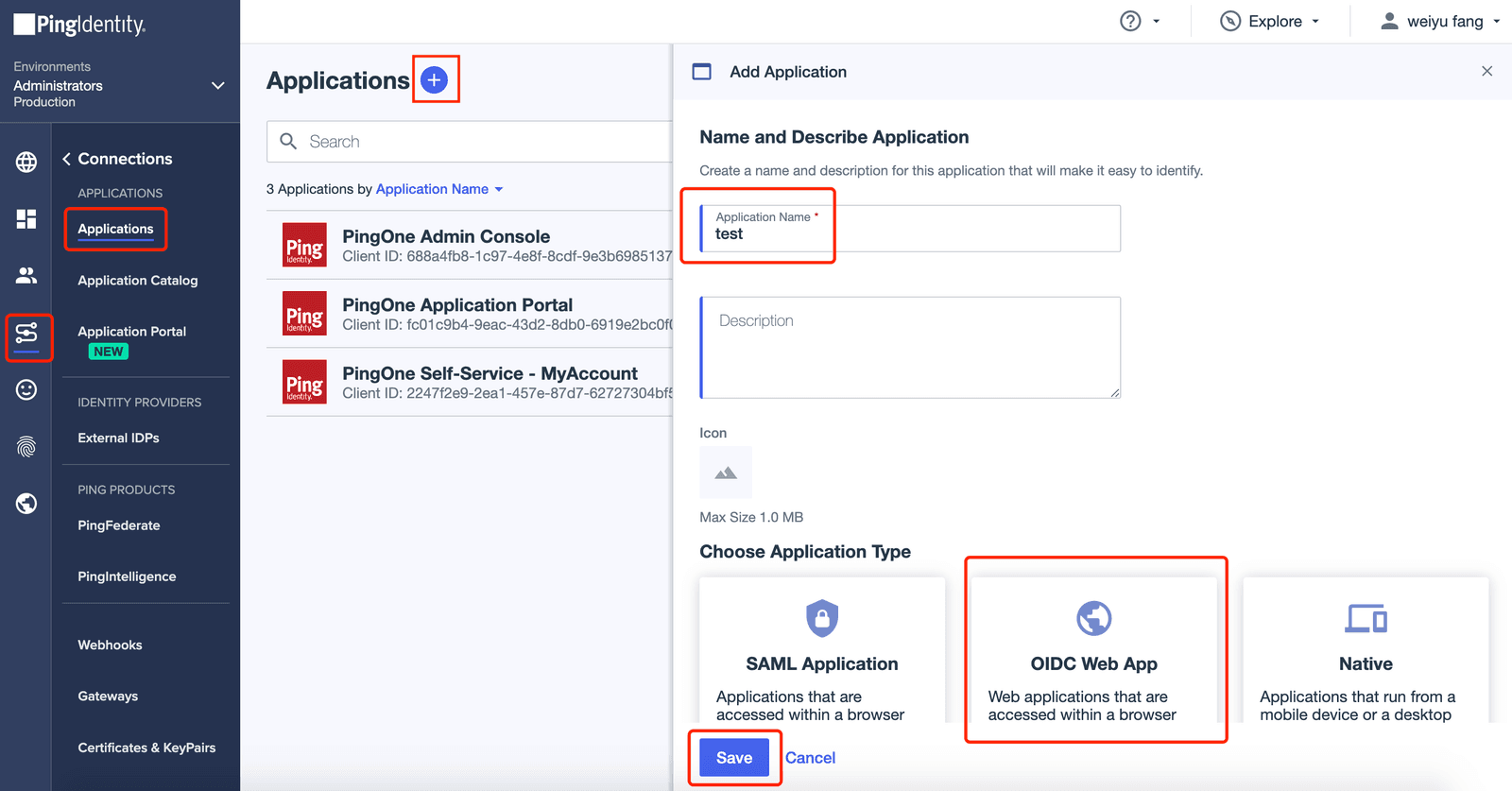The image size is (1512, 791).
Task: Open Application Catalog menu item
Action: [x=138, y=280]
